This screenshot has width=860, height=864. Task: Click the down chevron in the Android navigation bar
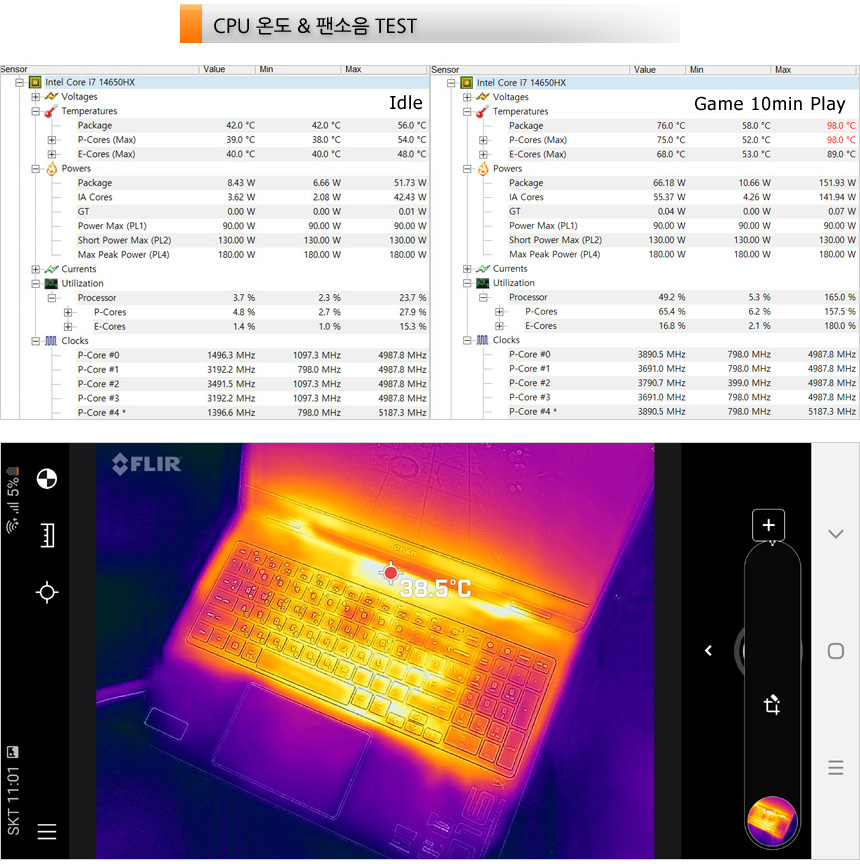click(x=835, y=534)
